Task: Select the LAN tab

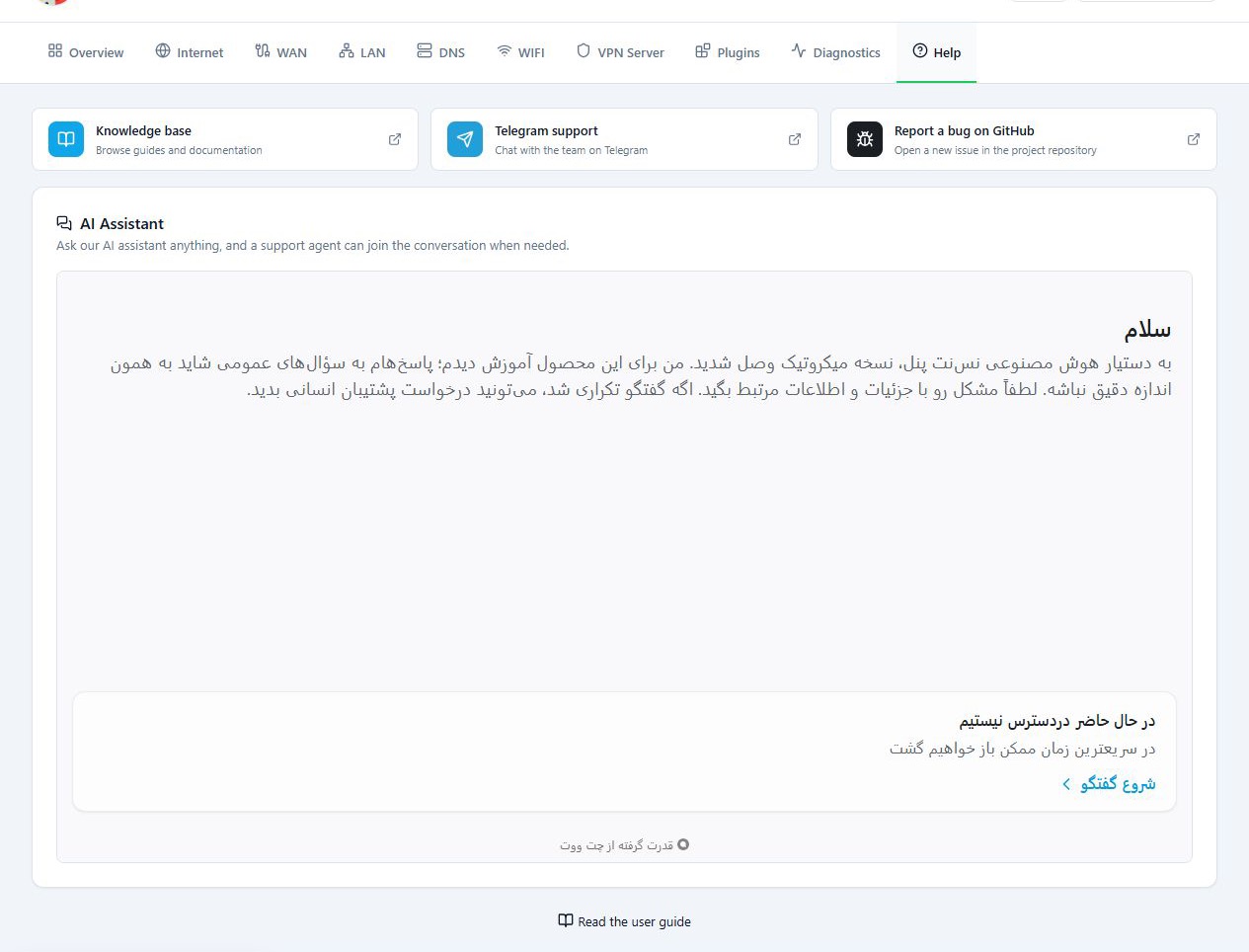Action: point(361,52)
